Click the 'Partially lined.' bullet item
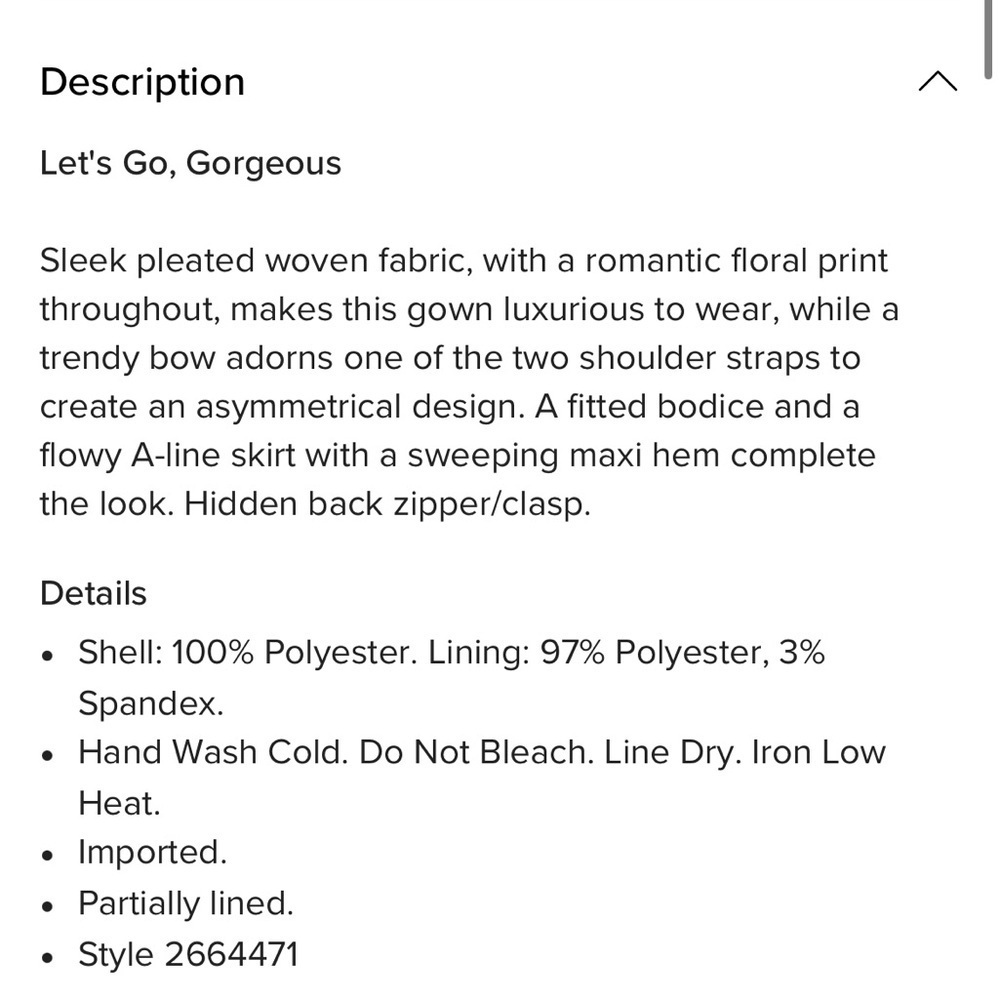Screen dimensions: 1000x1000 click(186, 903)
